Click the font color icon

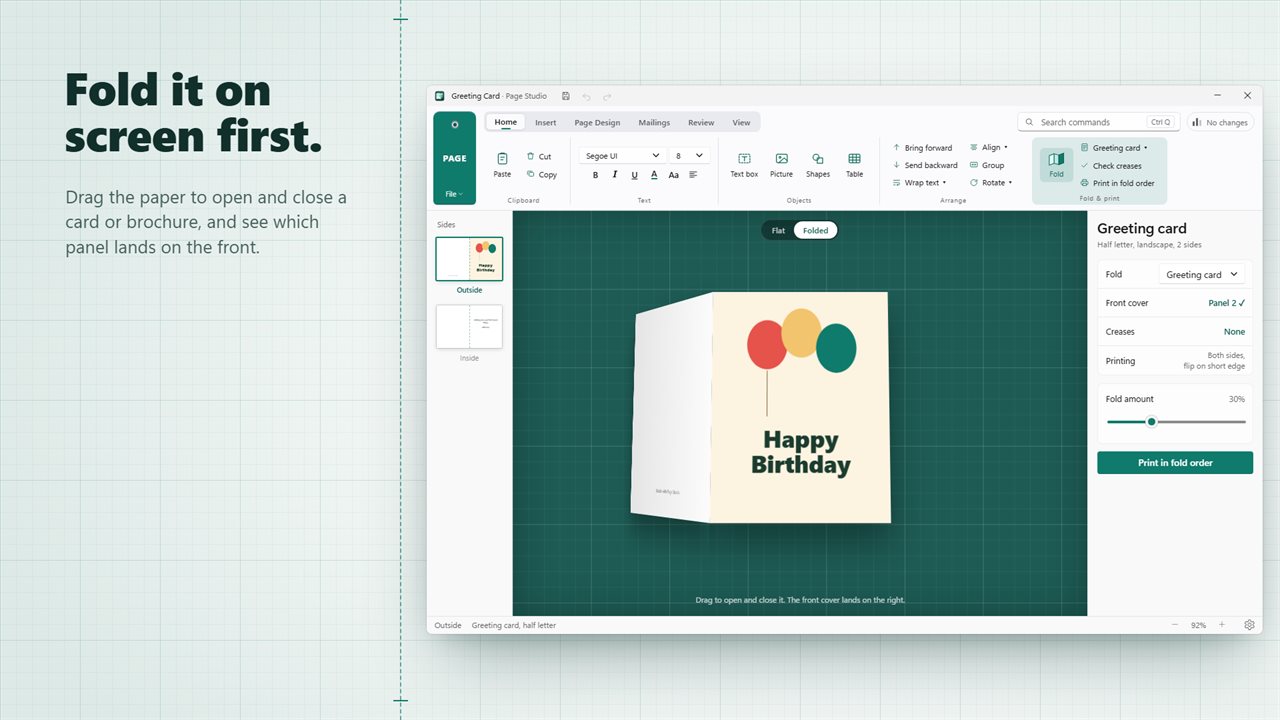(x=654, y=174)
